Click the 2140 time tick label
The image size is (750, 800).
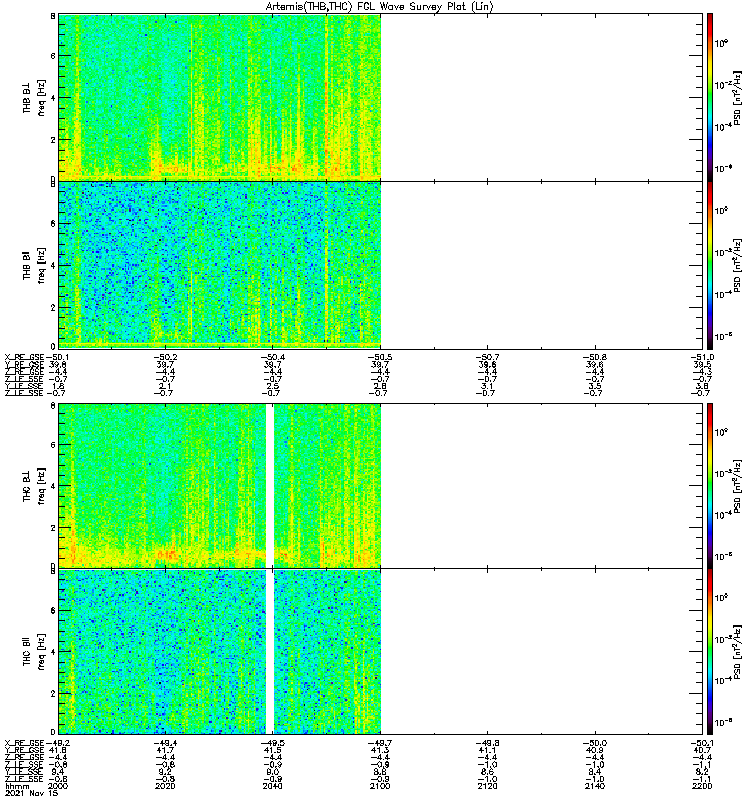click(x=595, y=786)
